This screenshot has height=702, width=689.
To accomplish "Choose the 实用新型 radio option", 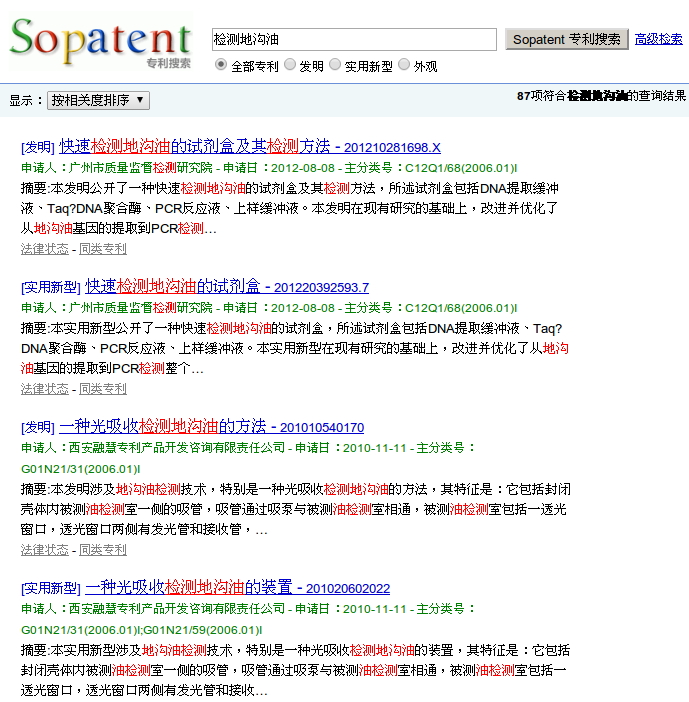I will [x=335, y=65].
